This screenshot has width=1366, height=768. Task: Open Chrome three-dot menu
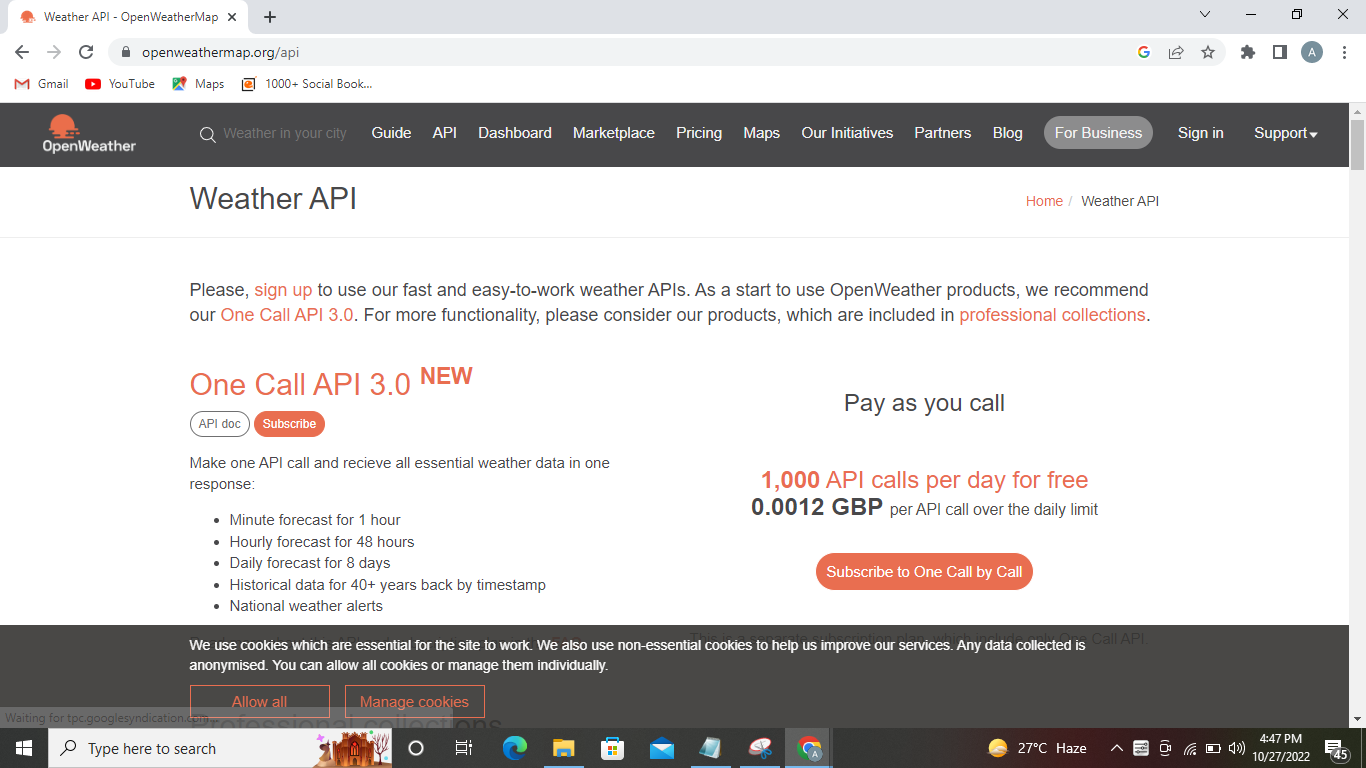1343,52
